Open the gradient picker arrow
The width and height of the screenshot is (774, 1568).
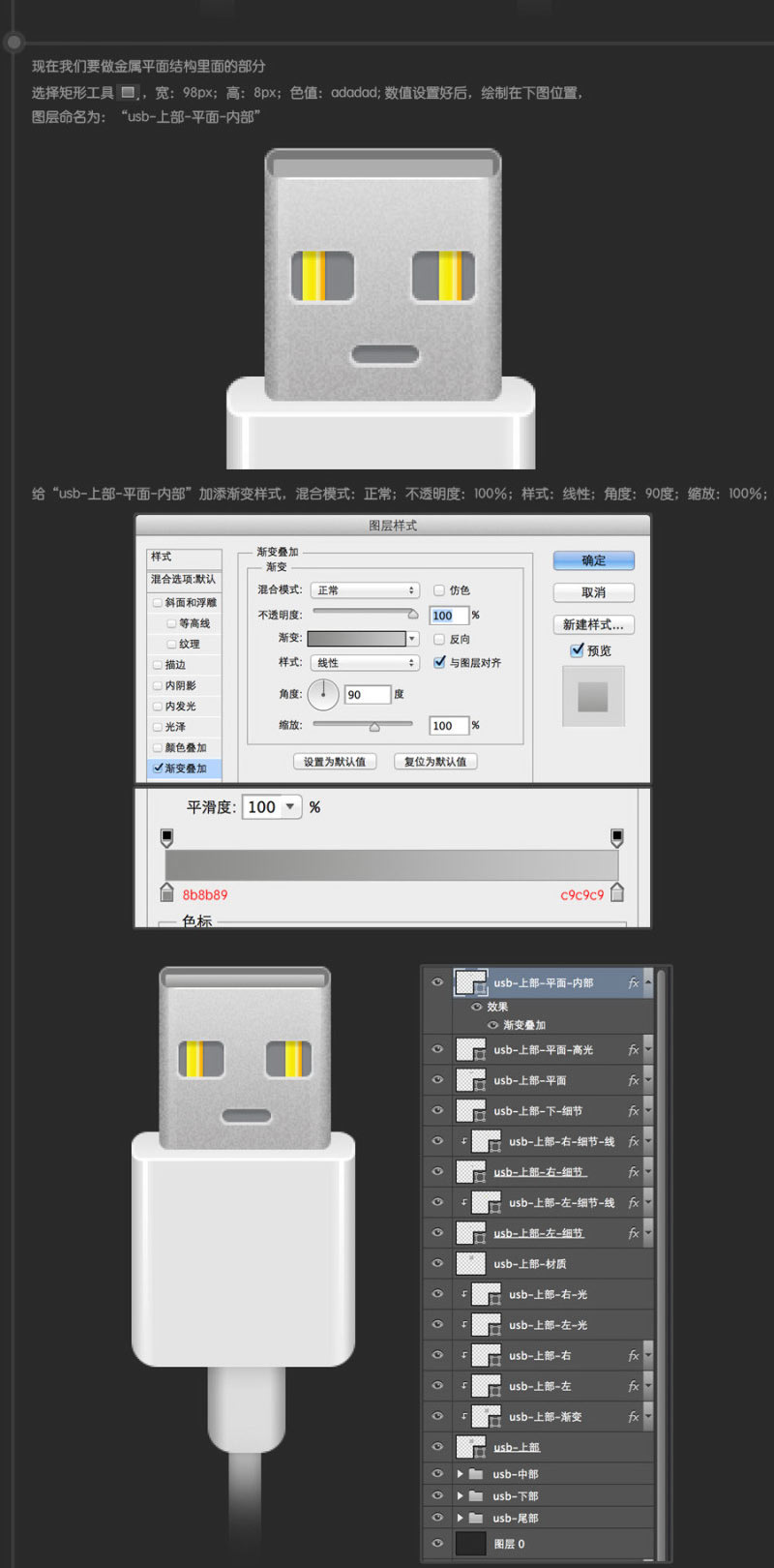pos(413,639)
